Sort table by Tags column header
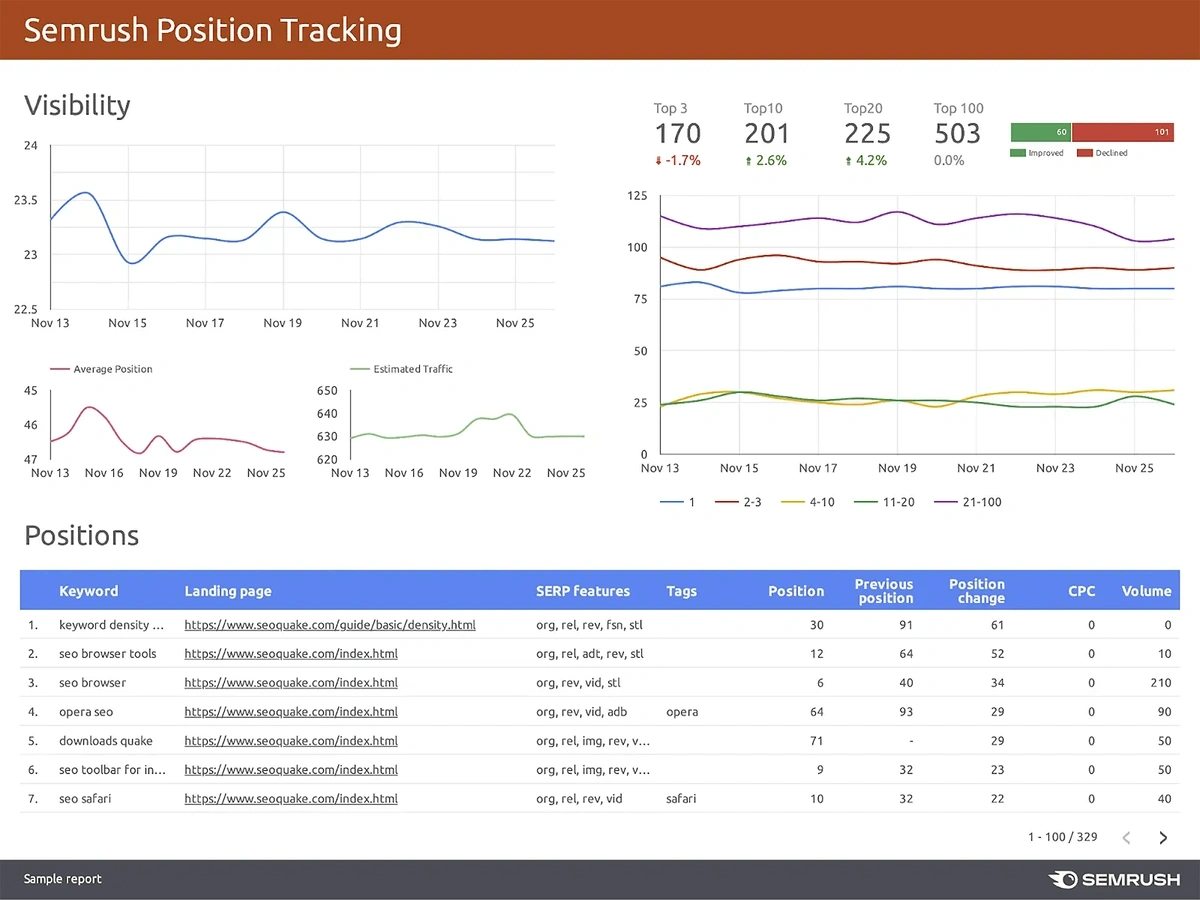The image size is (1200, 900). [681, 591]
